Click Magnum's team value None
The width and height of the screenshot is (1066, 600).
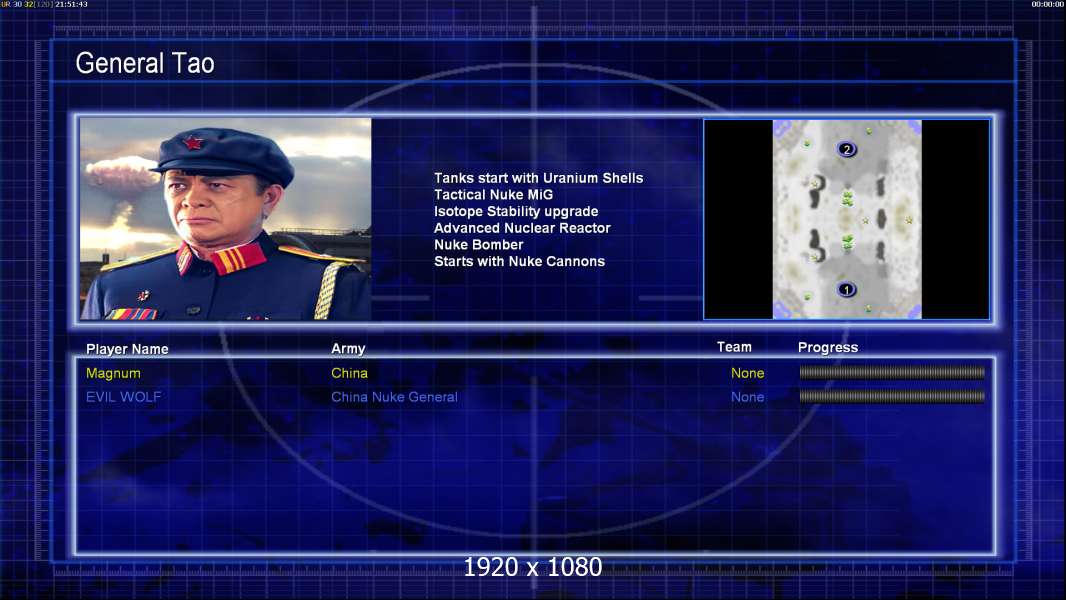coord(747,373)
